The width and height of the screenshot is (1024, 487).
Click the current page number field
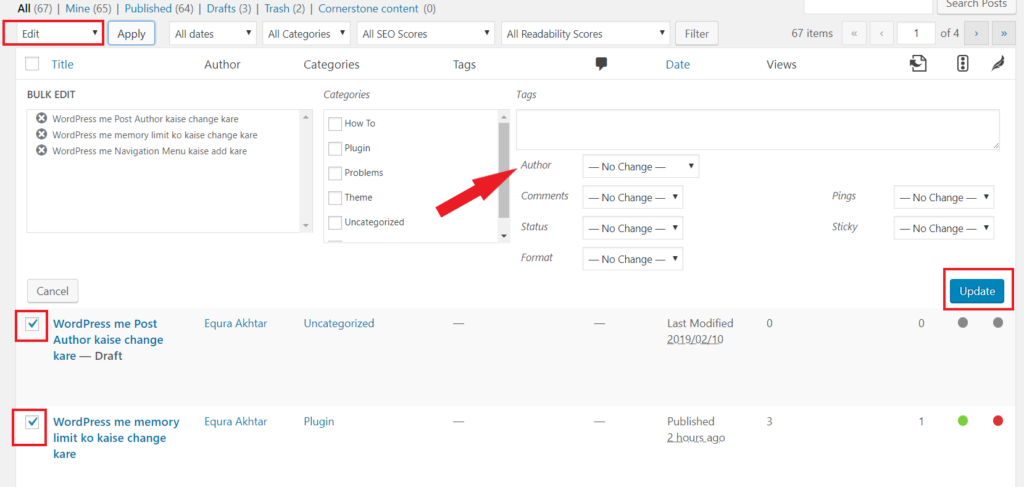pyautogui.click(x=916, y=33)
